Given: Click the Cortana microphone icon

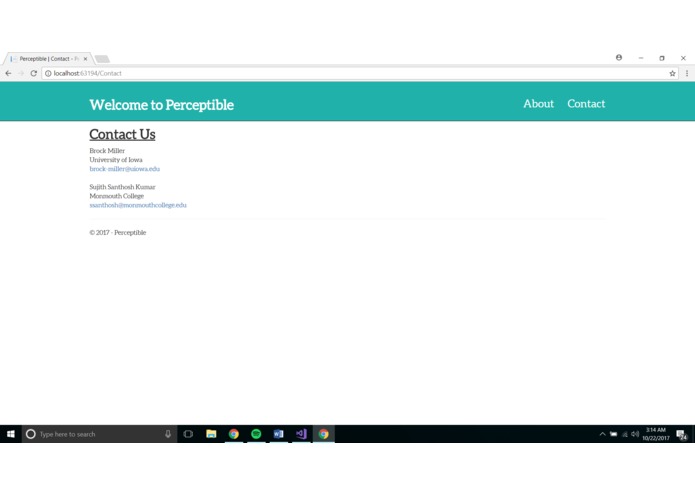Looking at the screenshot, I should (168, 434).
